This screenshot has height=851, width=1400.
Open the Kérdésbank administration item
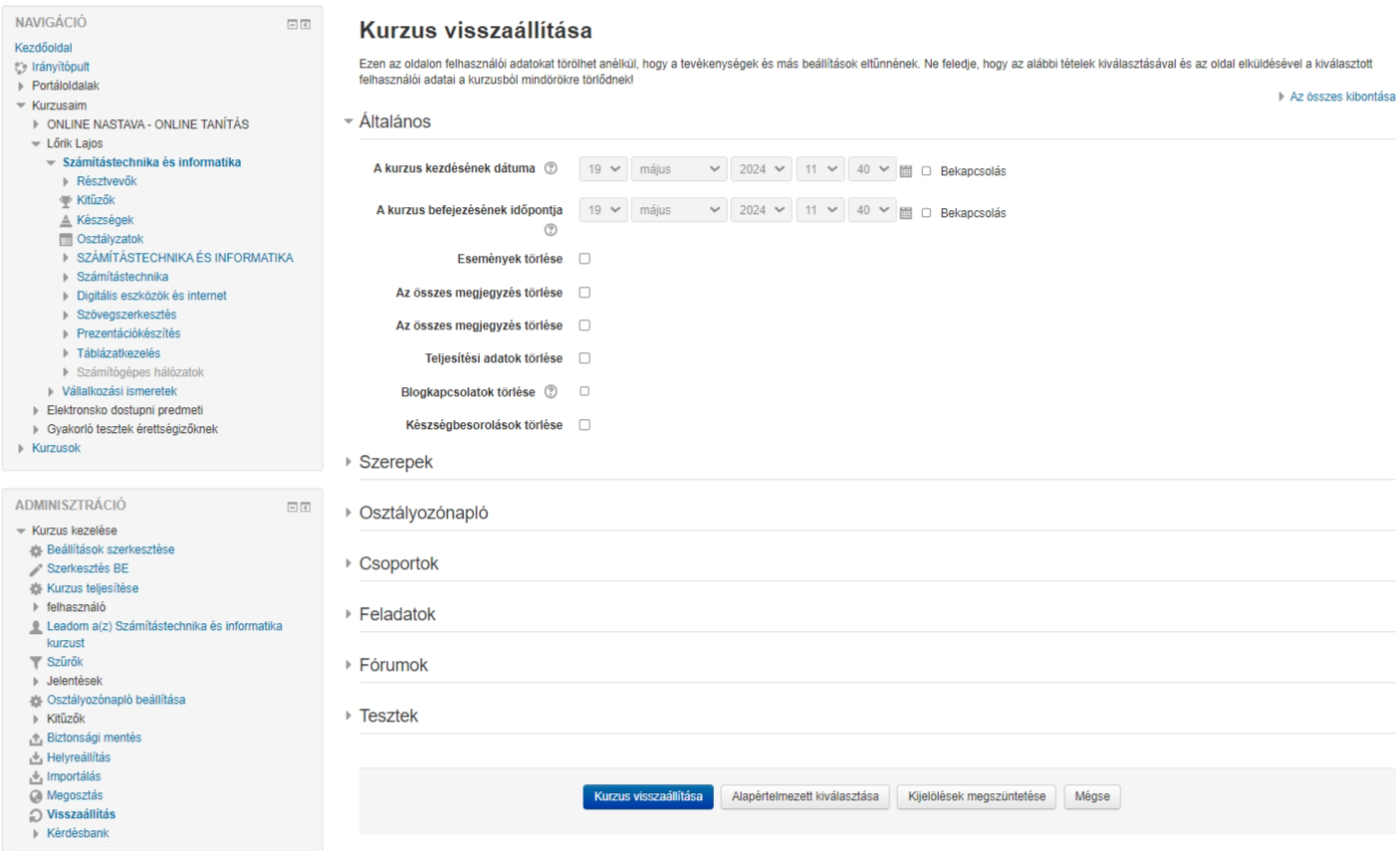[78, 834]
